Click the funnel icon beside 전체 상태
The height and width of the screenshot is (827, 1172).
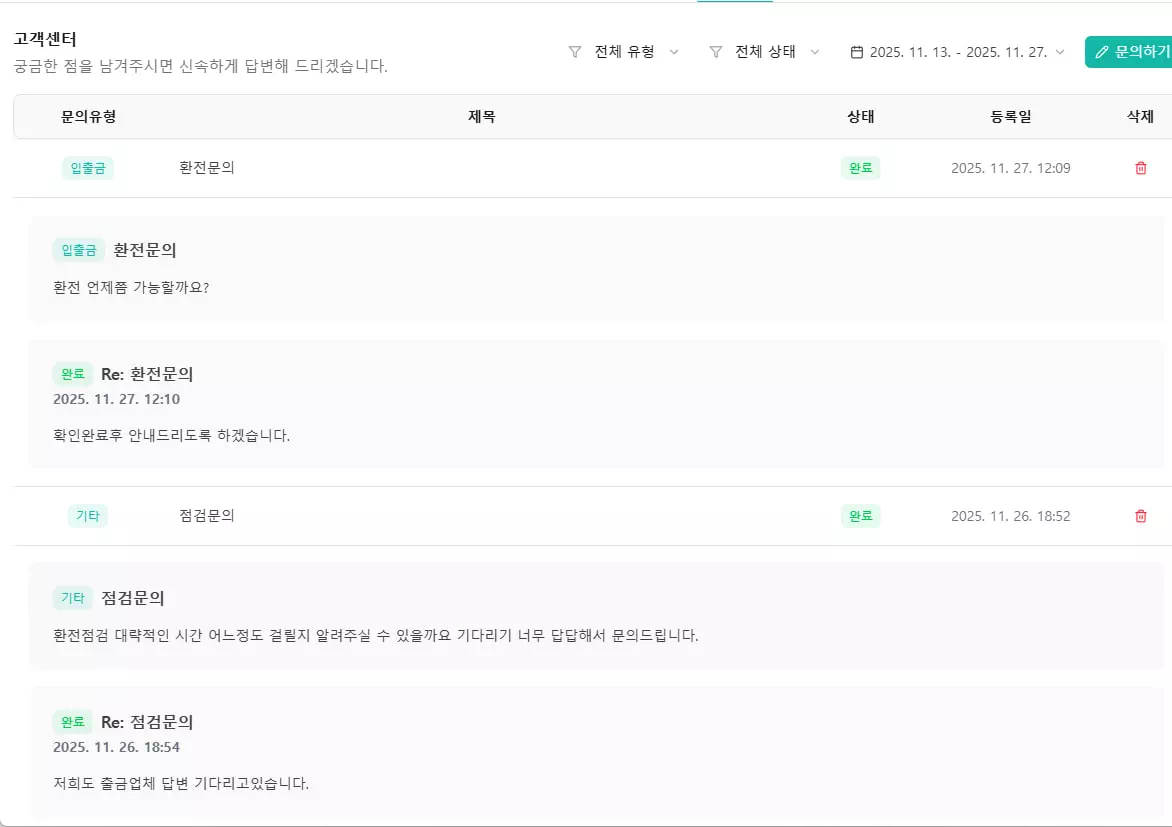click(x=716, y=52)
